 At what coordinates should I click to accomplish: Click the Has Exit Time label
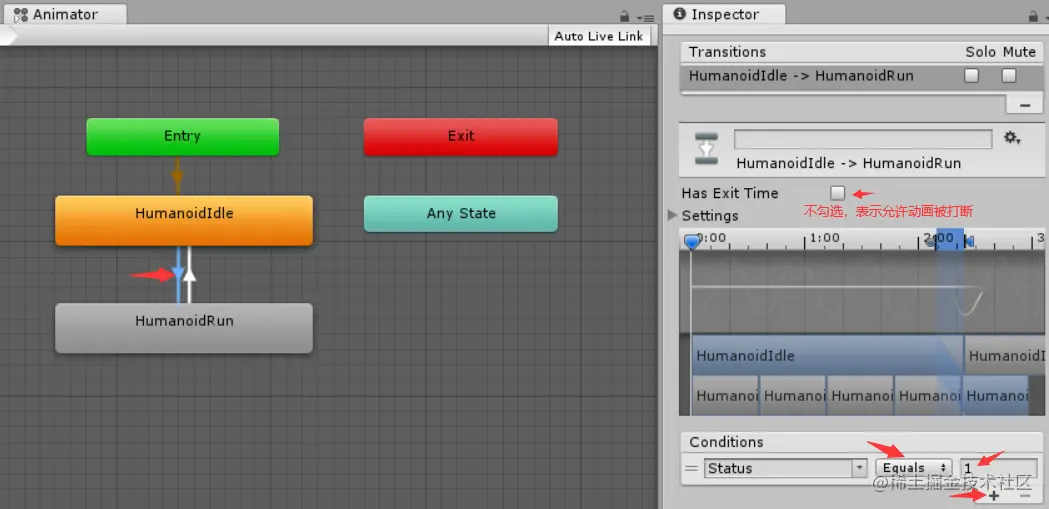click(730, 193)
